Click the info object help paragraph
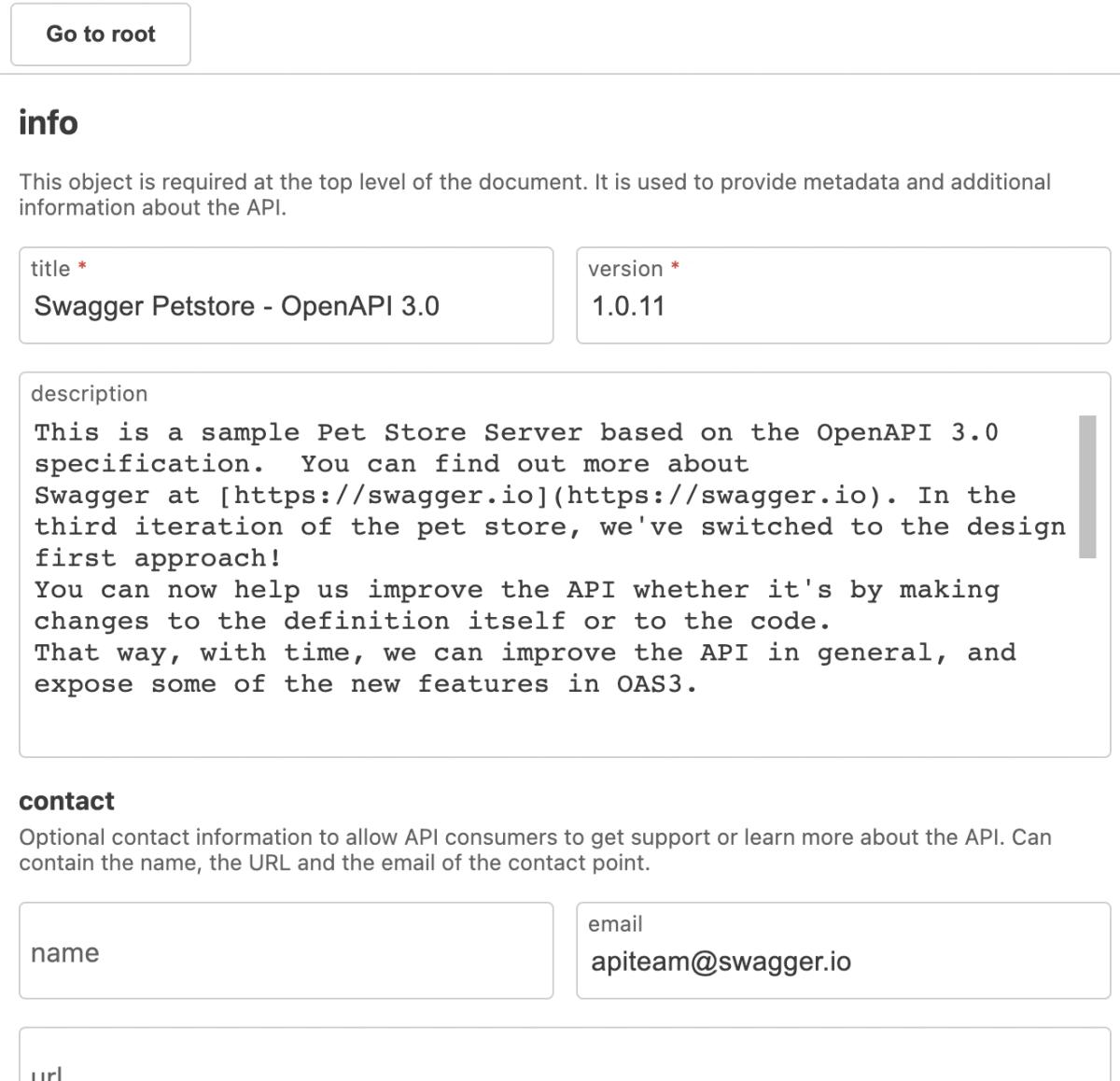 click(x=535, y=194)
